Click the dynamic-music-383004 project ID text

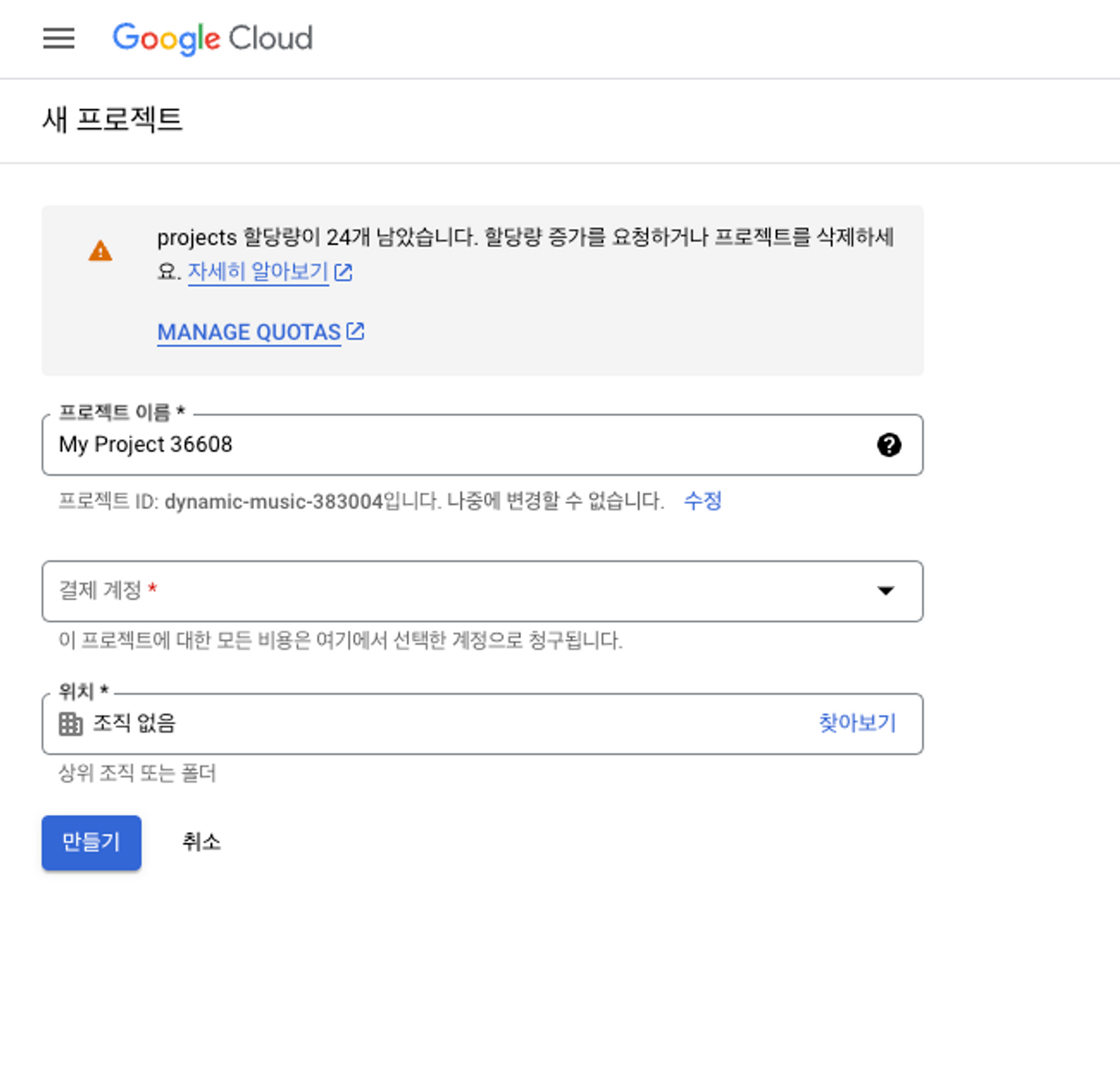click(x=273, y=502)
